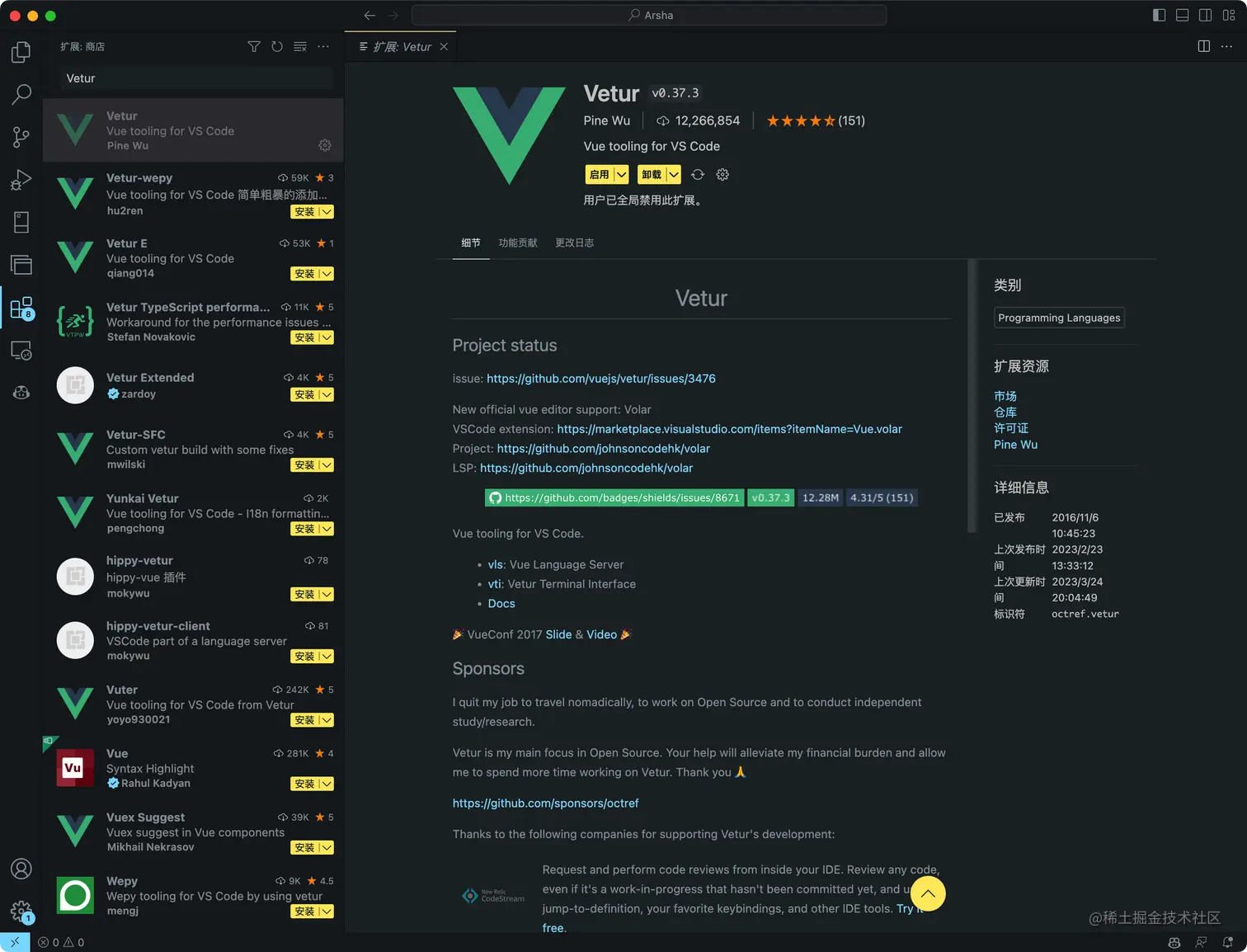Click Copilot icon in status bar
1247x952 pixels.
(1174, 942)
